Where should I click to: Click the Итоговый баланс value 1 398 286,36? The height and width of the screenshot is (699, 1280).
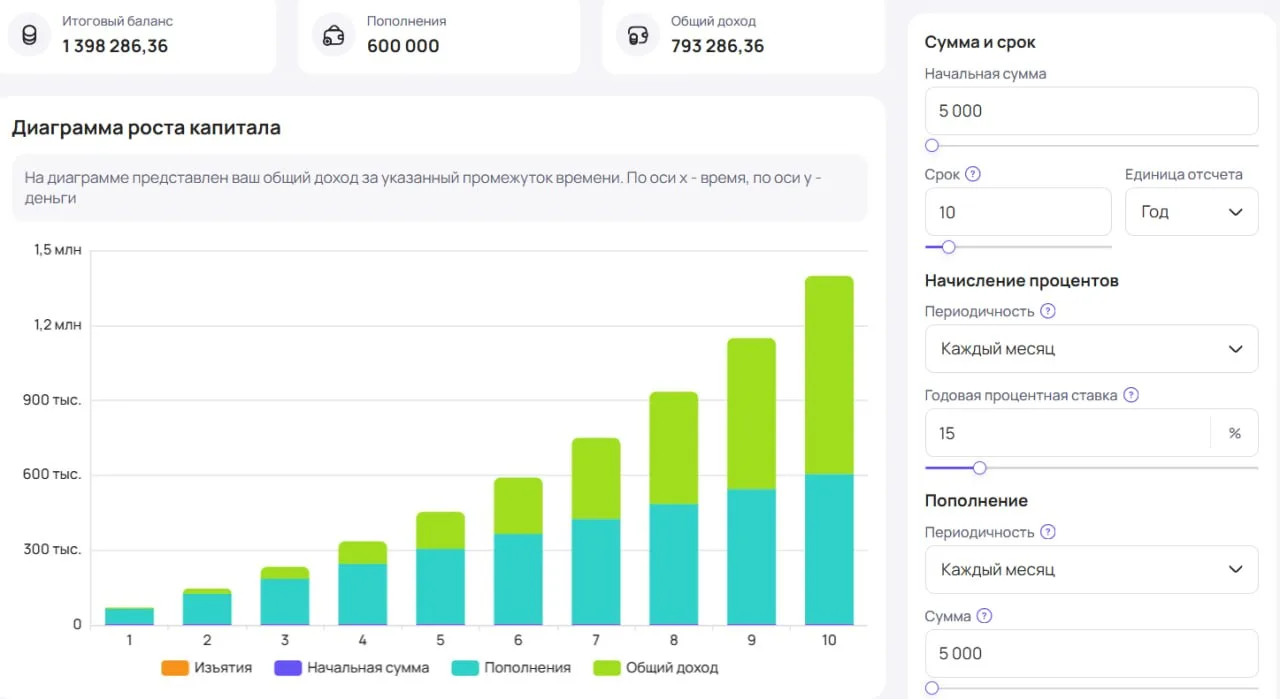point(115,46)
